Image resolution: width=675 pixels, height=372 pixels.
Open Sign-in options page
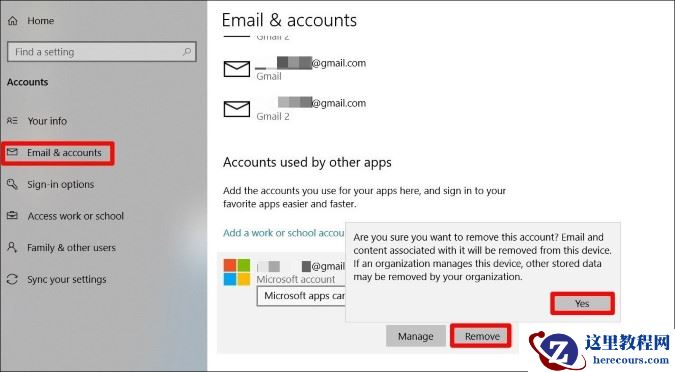pos(60,184)
